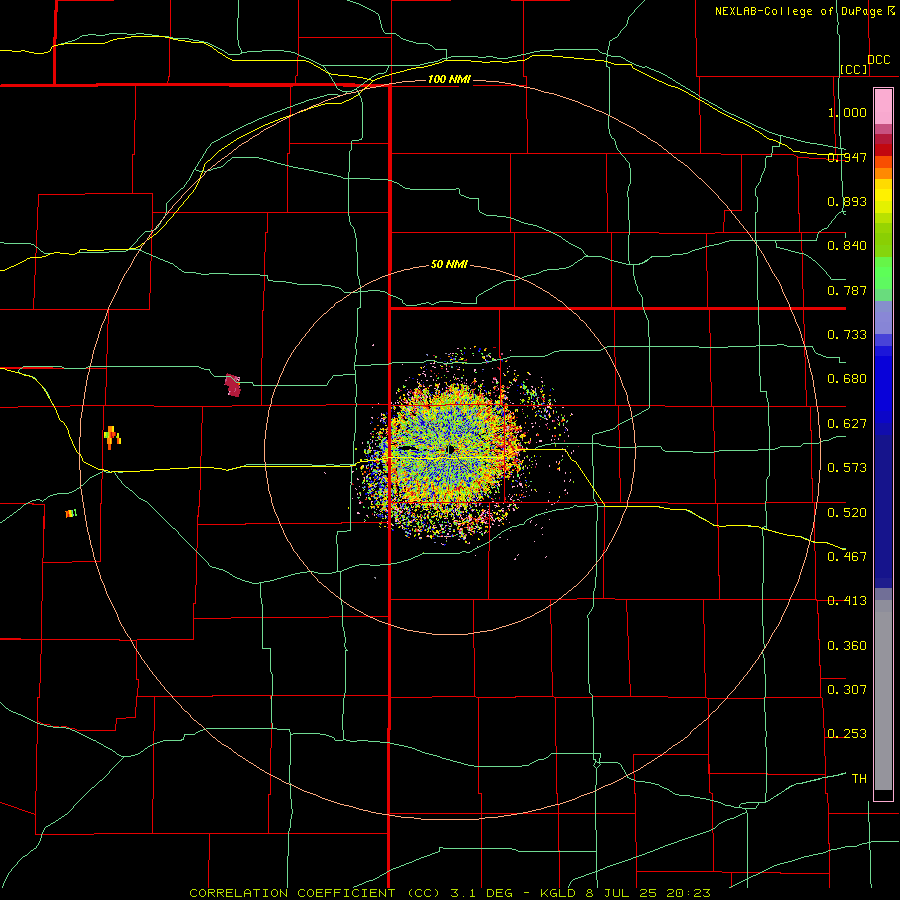The image size is (900, 900).
Task: Click the dark red color bar segment
Action: 883,149
